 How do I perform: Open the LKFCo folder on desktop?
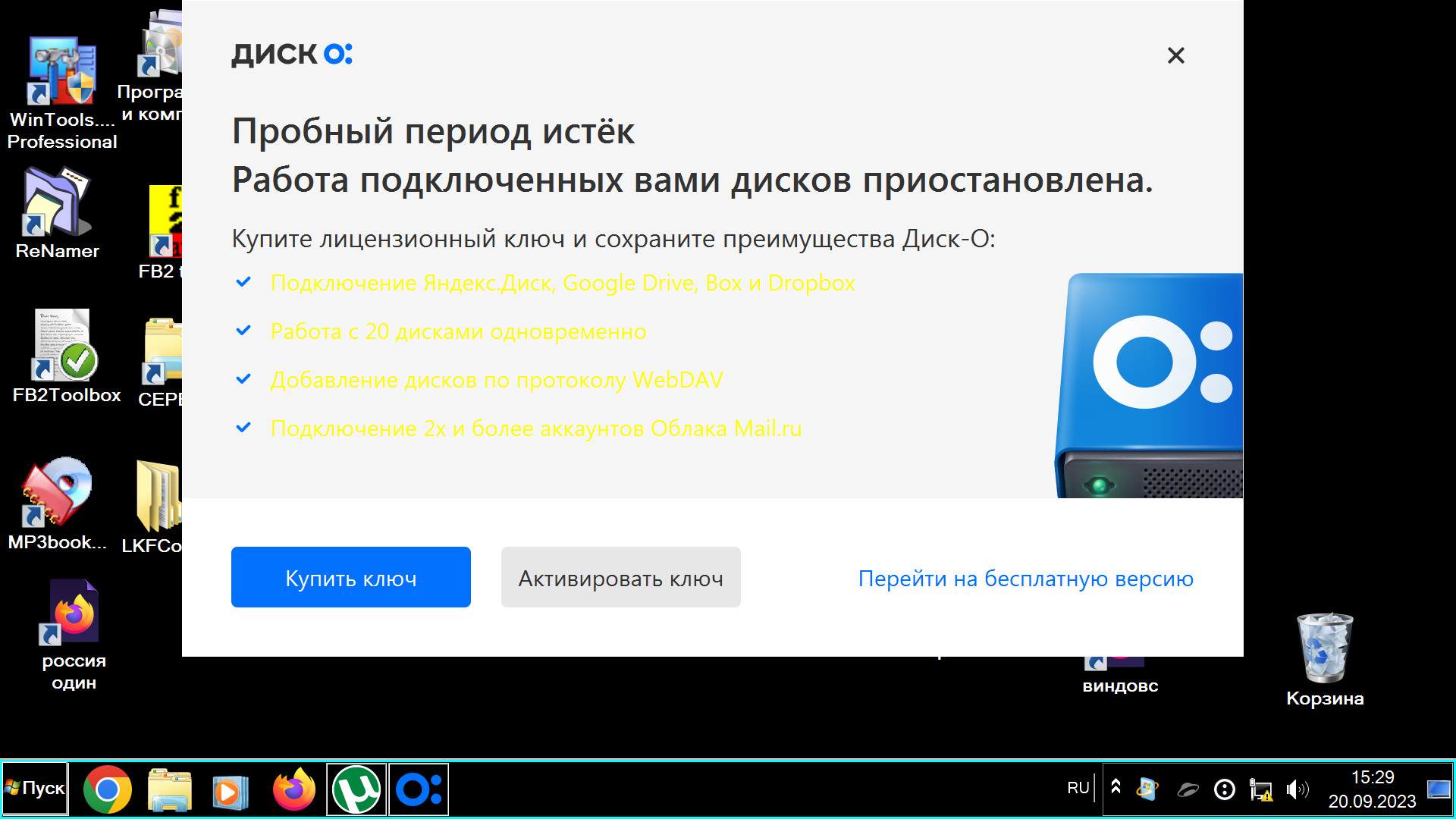coord(153,508)
